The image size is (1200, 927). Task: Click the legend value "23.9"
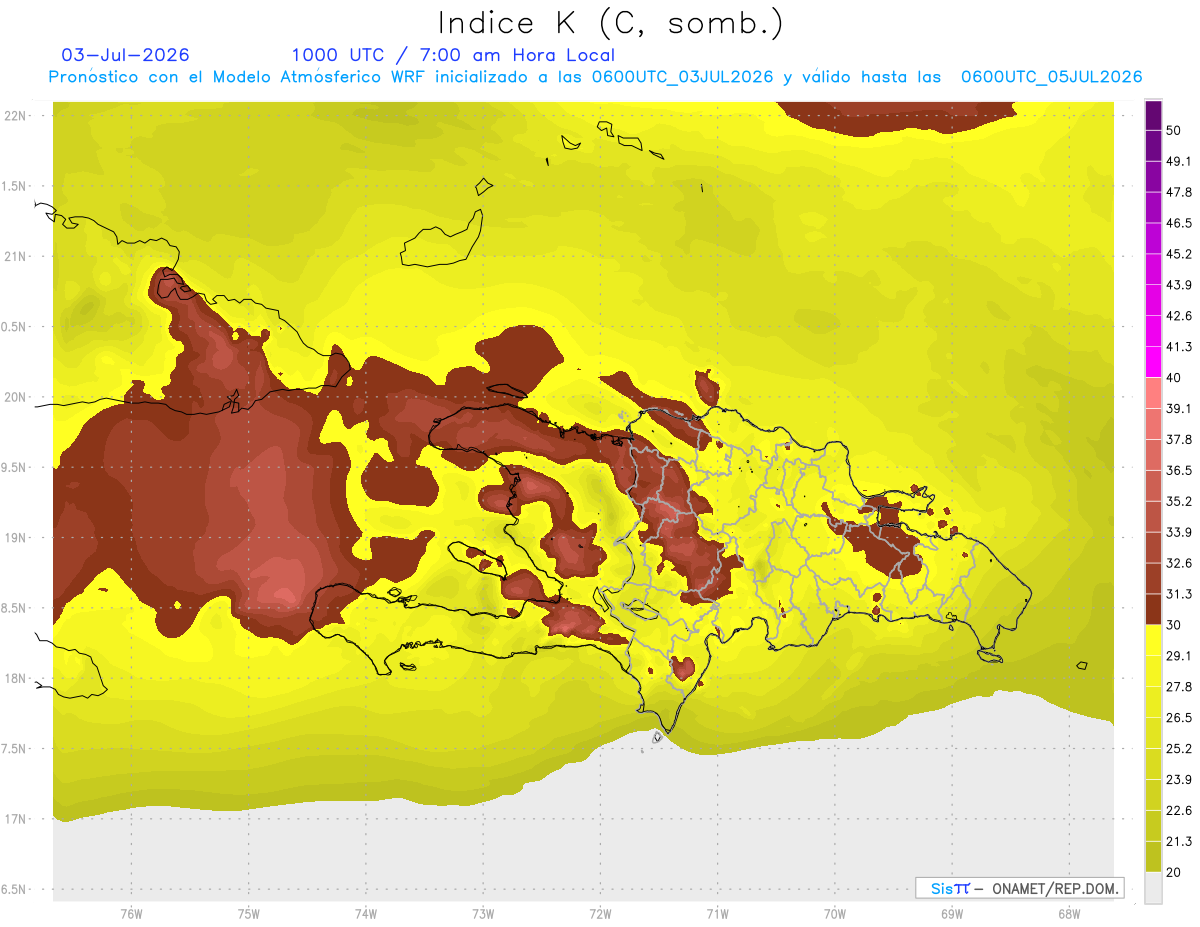click(x=1179, y=780)
